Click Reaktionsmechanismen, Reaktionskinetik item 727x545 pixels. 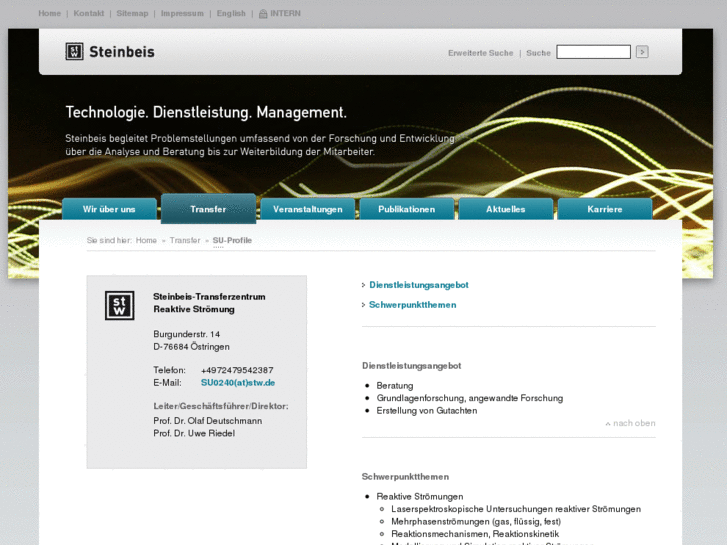coord(475,534)
